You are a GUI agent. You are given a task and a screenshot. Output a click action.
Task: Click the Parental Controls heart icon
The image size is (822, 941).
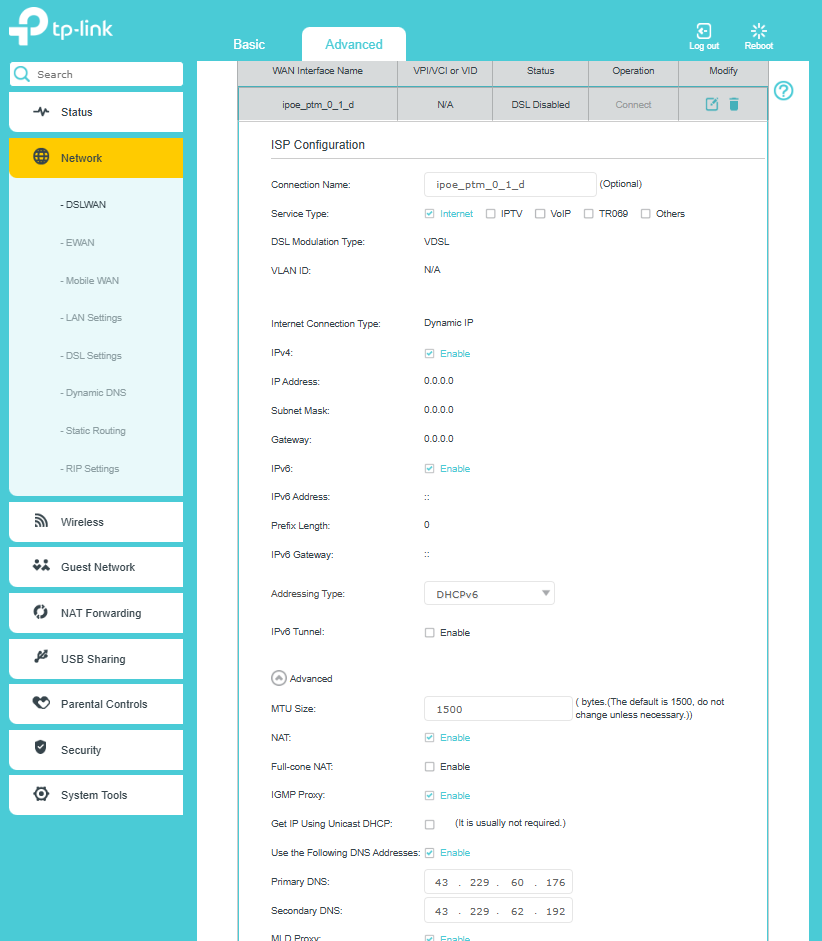point(41,702)
